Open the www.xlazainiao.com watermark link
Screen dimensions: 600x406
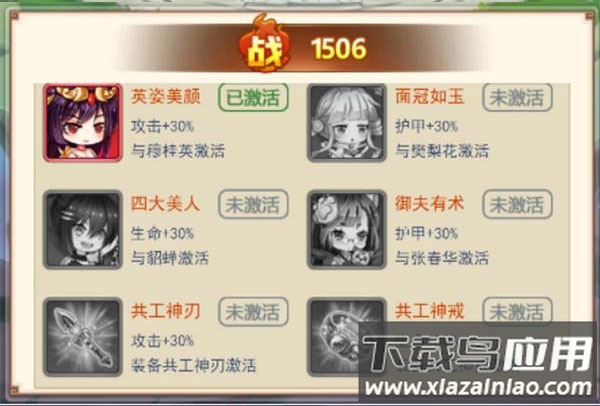(x=478, y=387)
